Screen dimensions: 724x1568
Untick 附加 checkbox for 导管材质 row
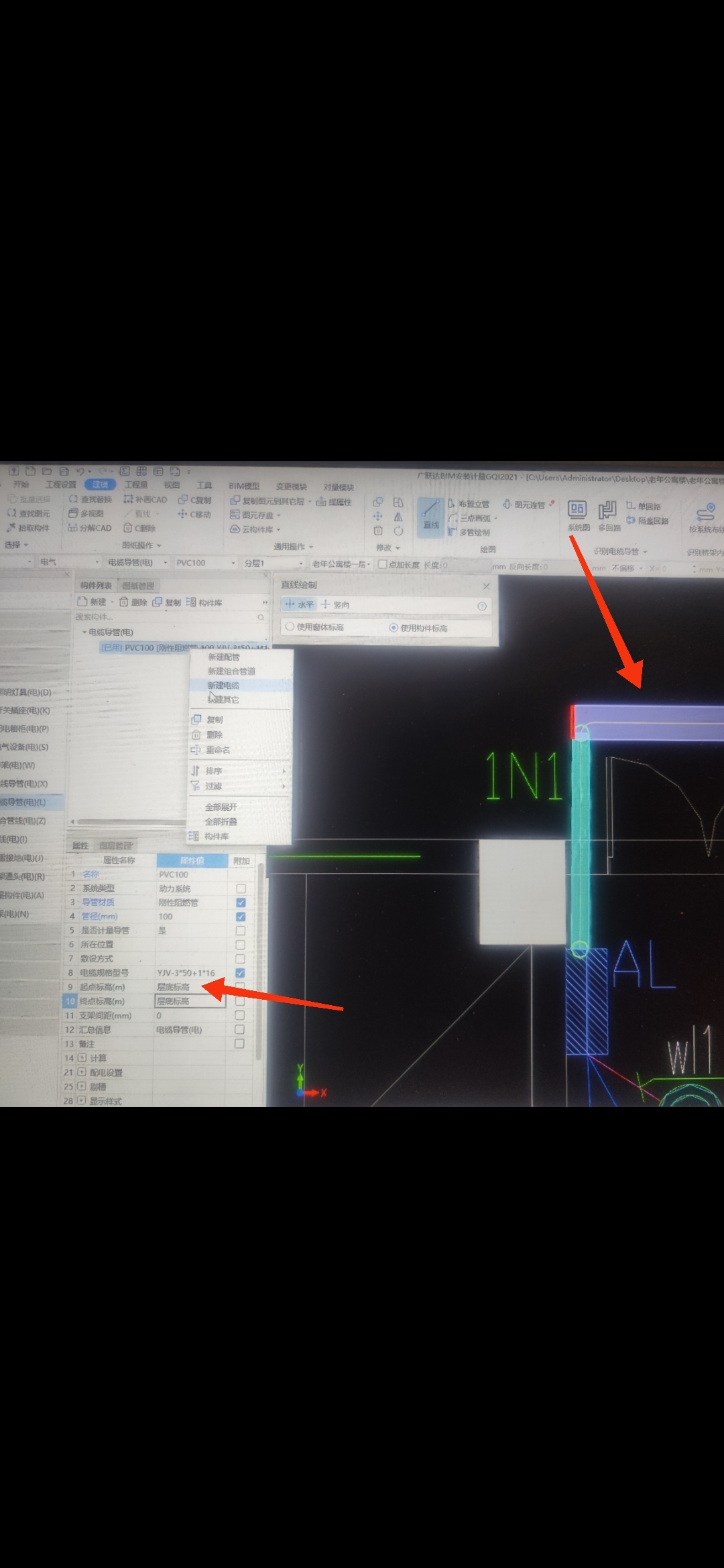[241, 903]
